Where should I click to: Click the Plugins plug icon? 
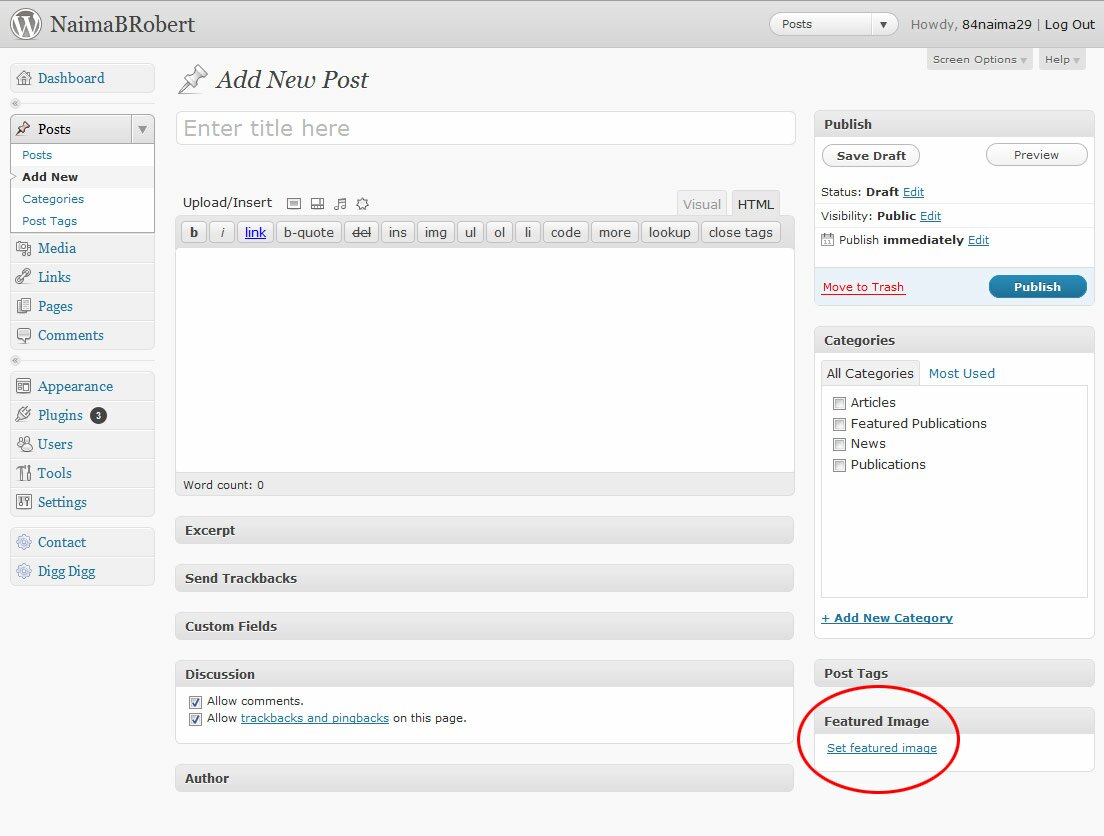tap(24, 415)
